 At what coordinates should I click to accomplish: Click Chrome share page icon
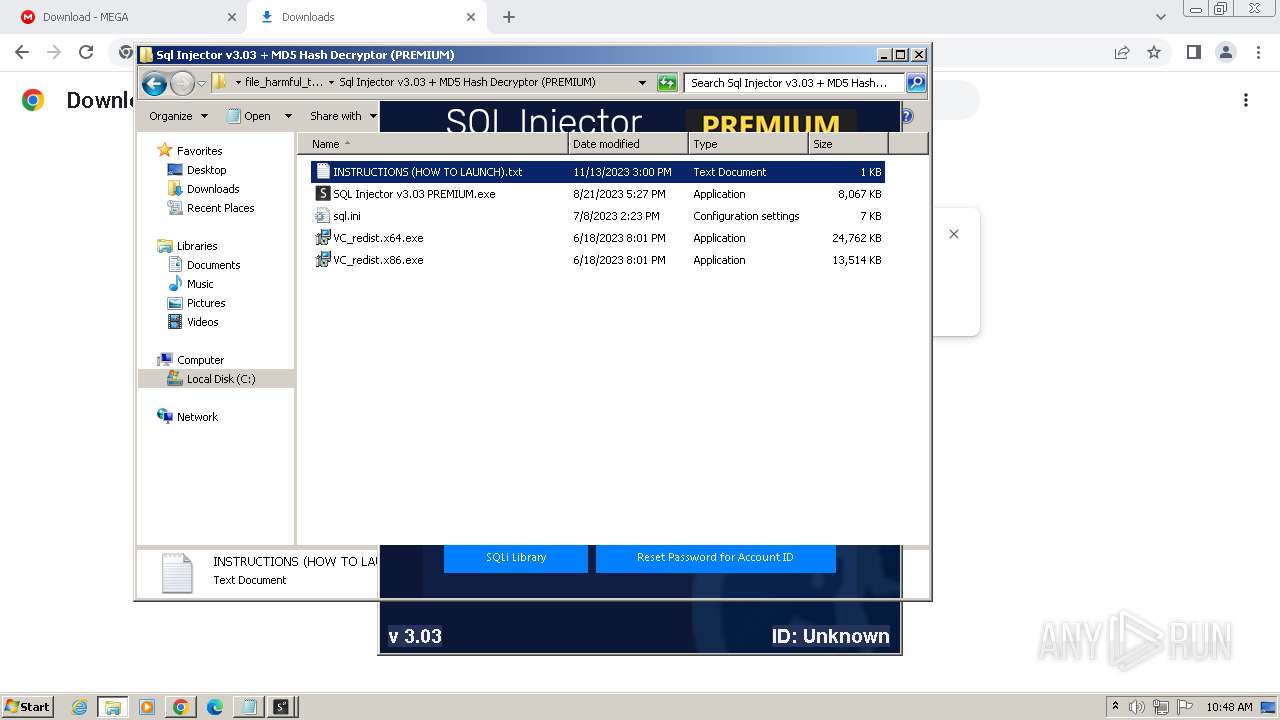coord(1122,52)
